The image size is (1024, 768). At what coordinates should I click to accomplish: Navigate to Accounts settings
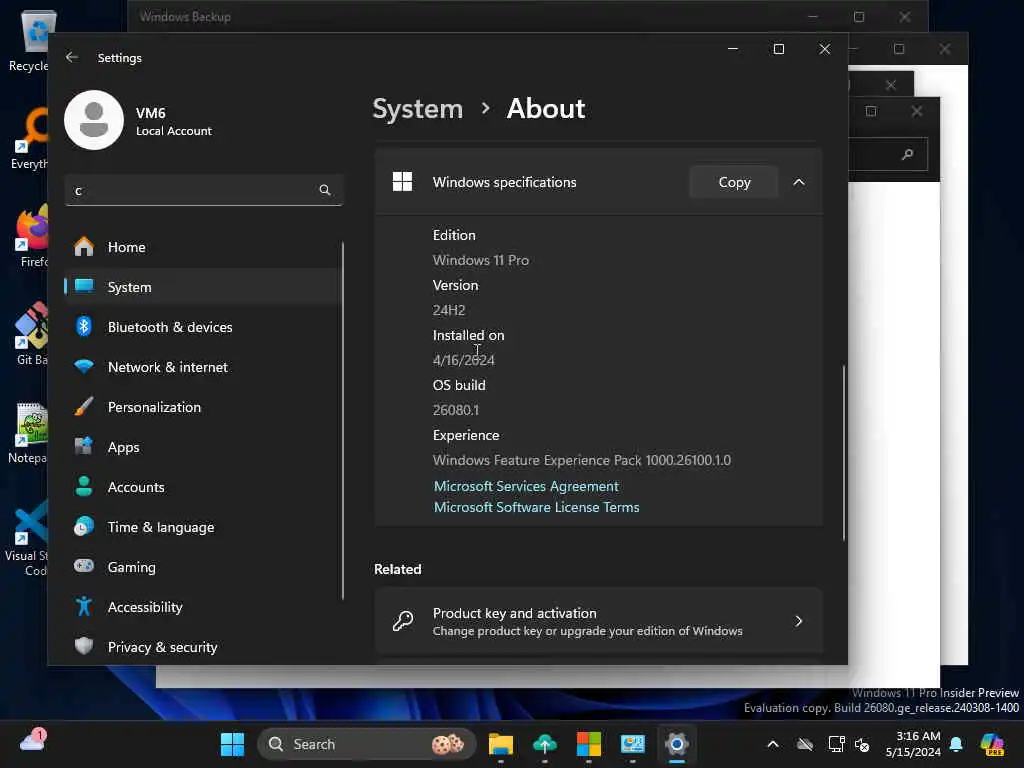click(203, 487)
